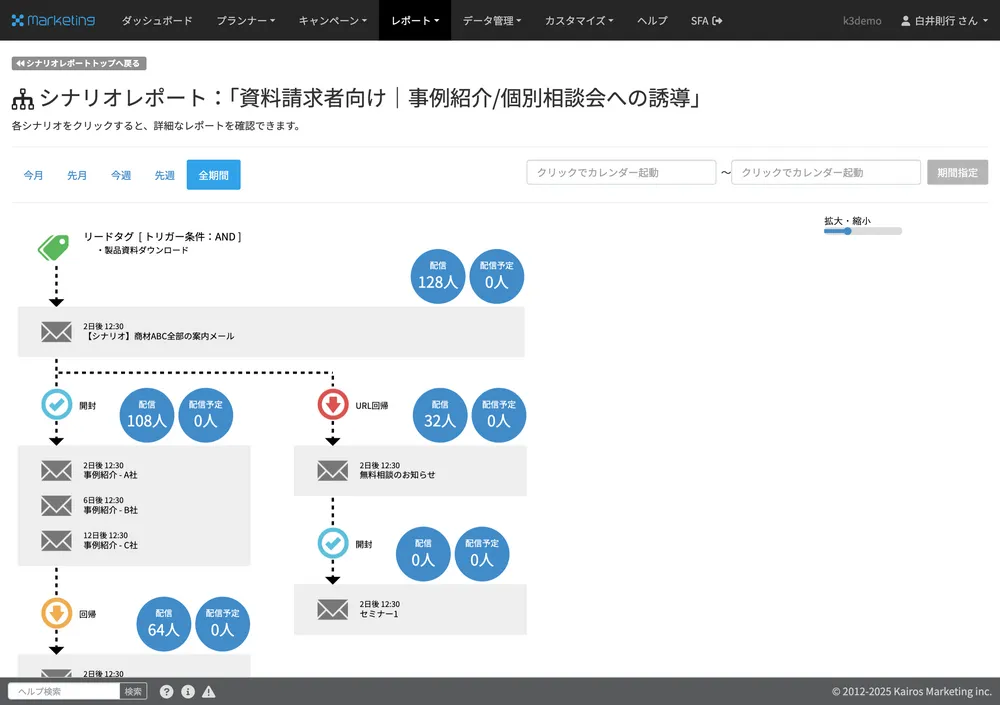
Task: Click the Kairos Marketing logo
Action: (52, 20)
